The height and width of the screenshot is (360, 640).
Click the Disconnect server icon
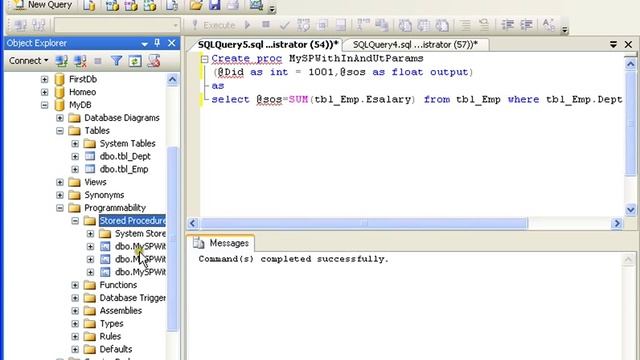tap(80, 61)
